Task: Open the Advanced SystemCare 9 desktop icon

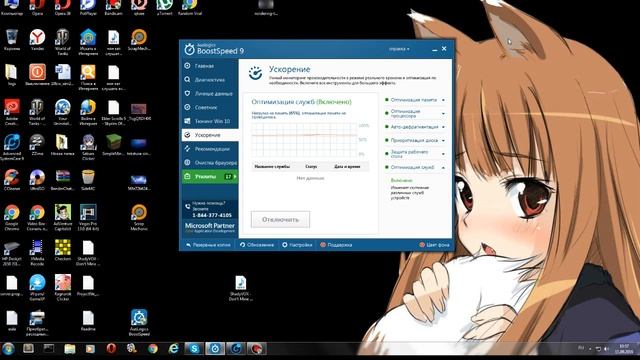Action: (11, 147)
